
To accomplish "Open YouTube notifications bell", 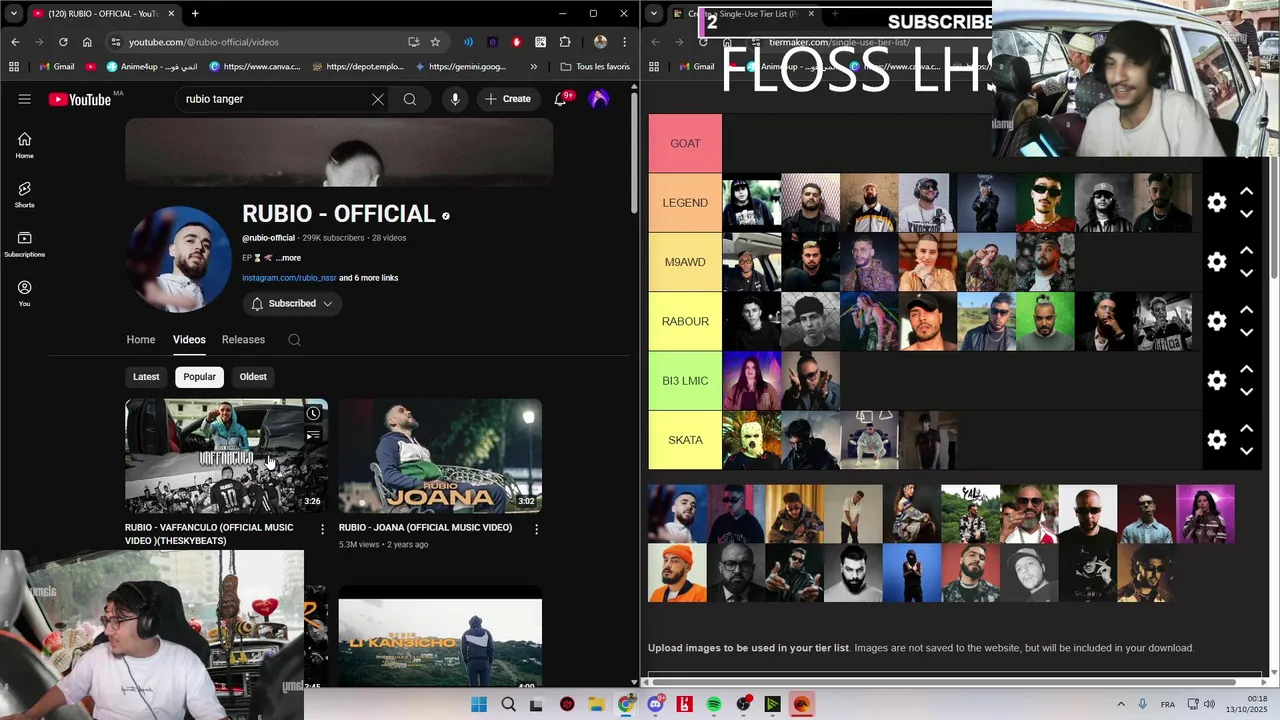I will pos(560,99).
